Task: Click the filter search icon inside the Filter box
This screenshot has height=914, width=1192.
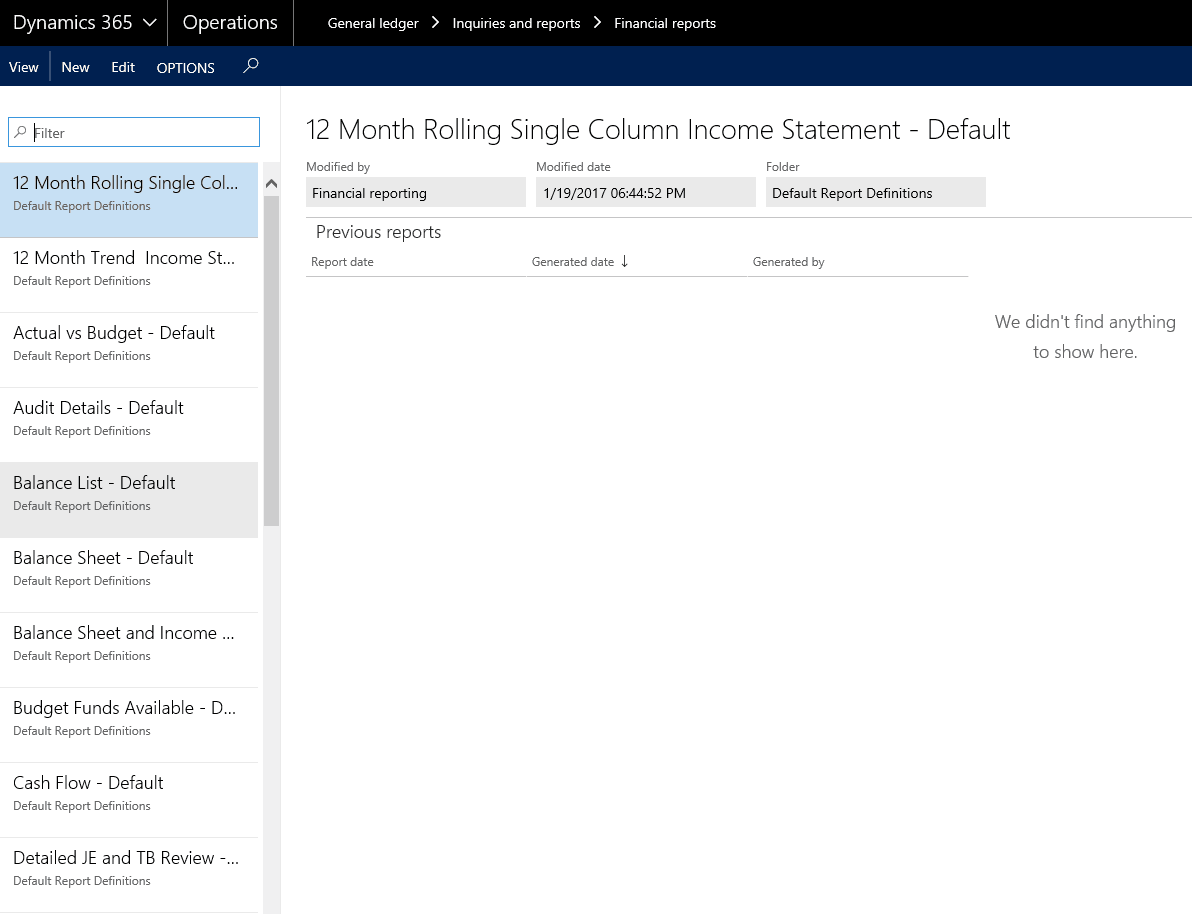Action: (x=20, y=132)
